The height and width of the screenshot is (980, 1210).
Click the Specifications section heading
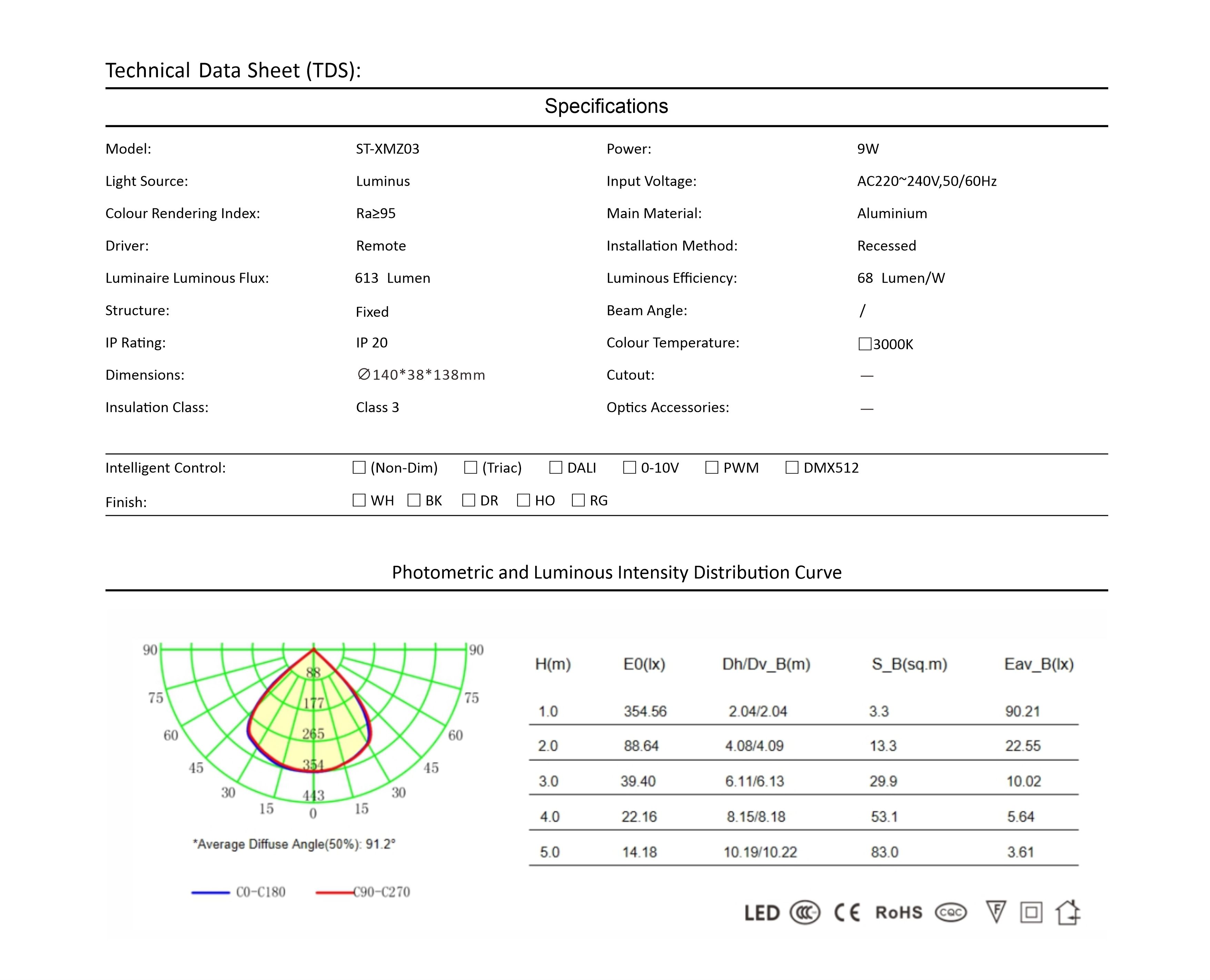click(x=606, y=106)
